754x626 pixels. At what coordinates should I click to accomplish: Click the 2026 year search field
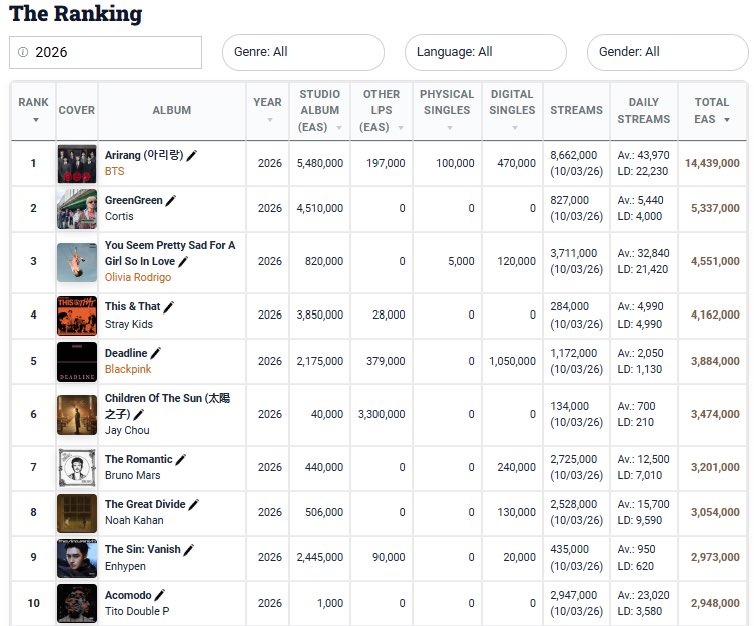[x=105, y=52]
